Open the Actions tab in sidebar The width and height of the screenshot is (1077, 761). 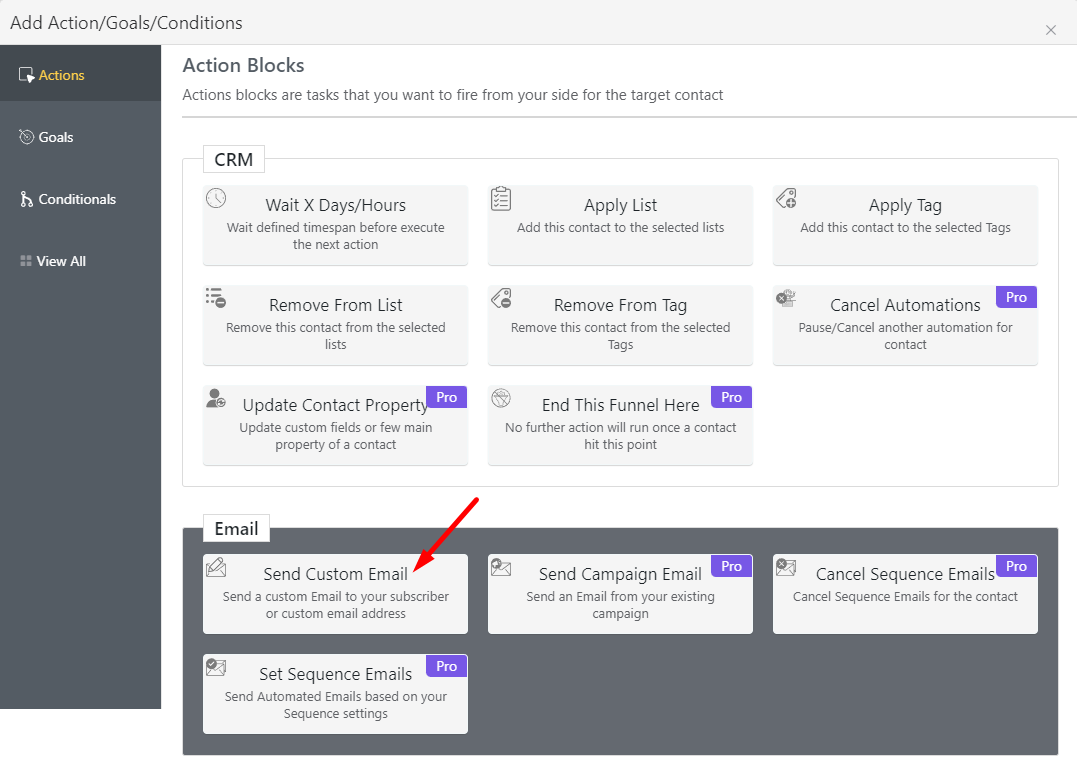tap(80, 75)
